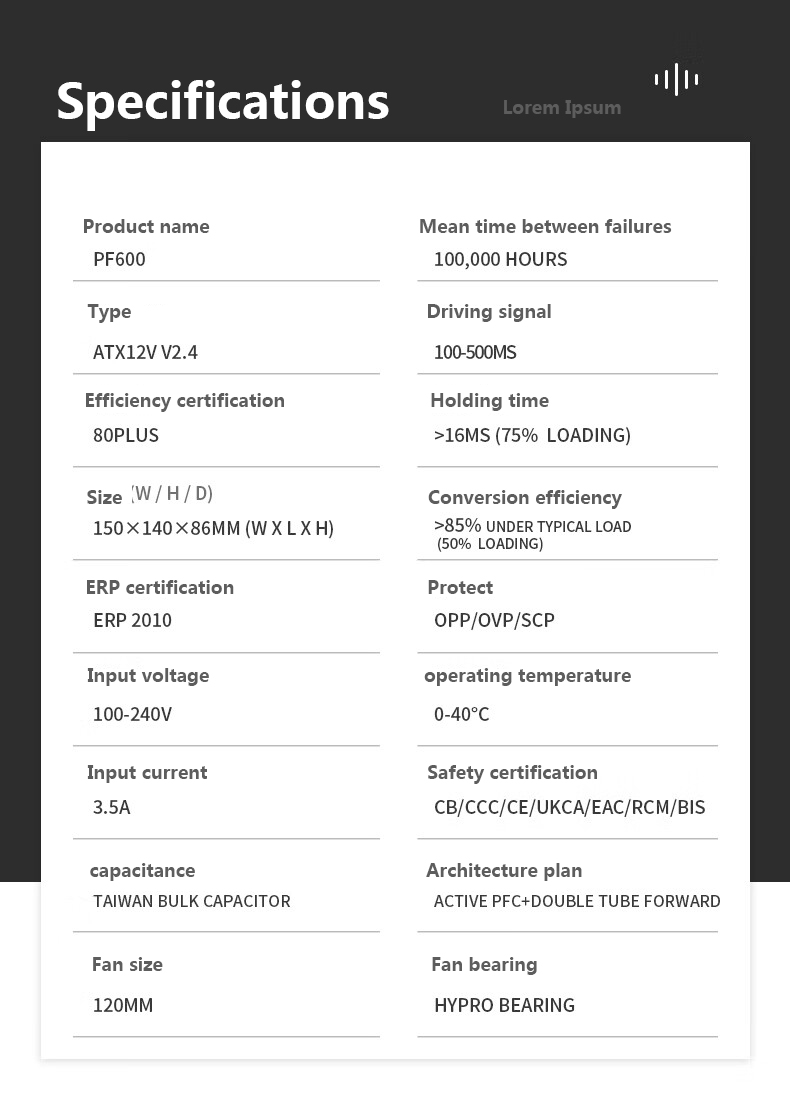Click the HYPRO BEARING value
This screenshot has width=790, height=1115.
coord(504,1005)
